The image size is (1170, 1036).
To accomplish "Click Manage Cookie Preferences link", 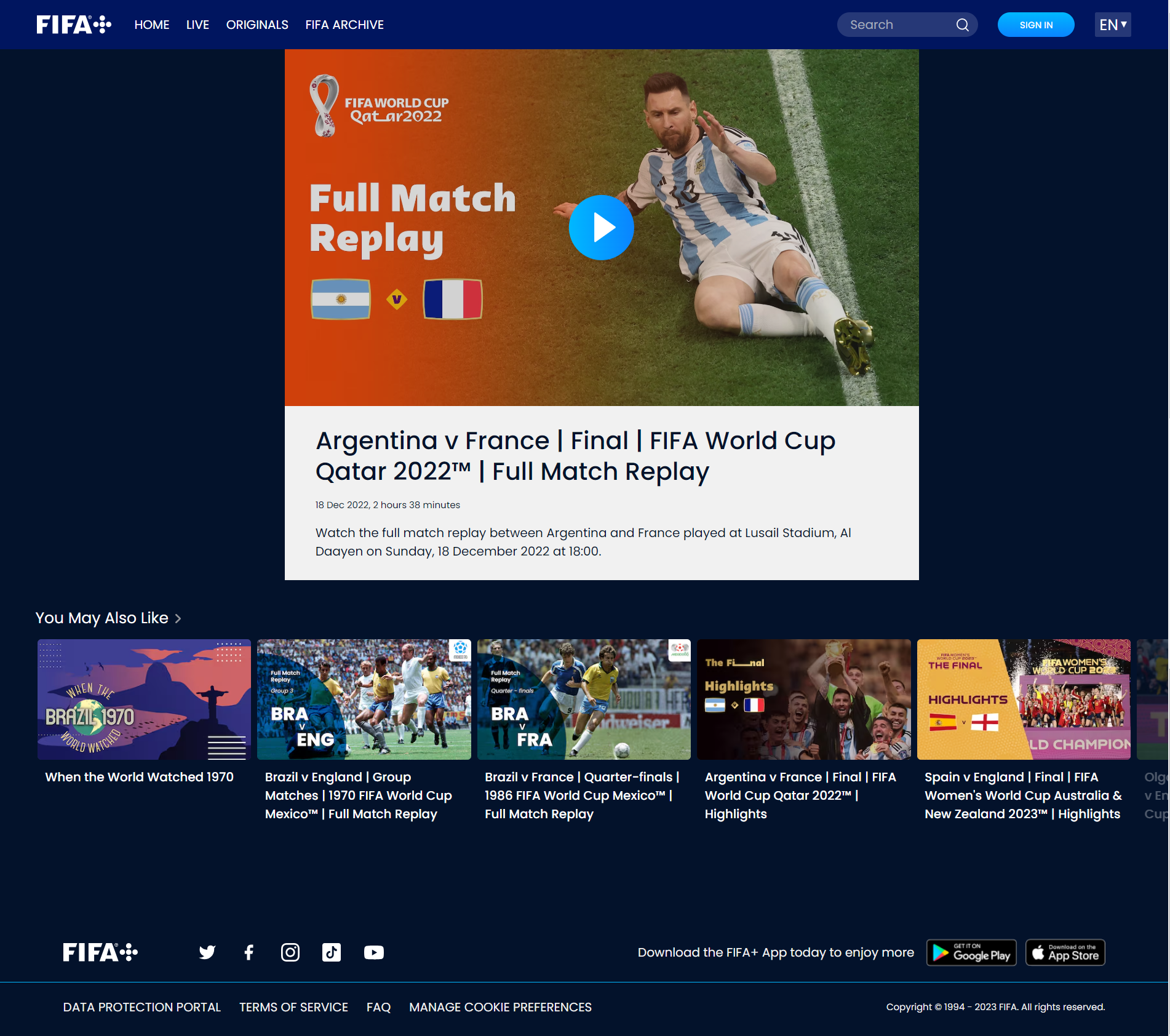I will 500,1007.
